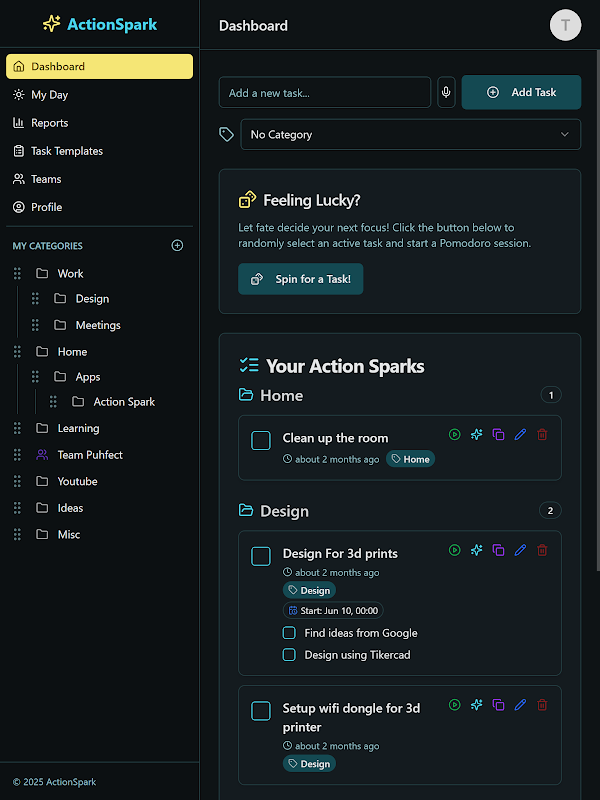
Task: Delete the Setup wifi dongle task
Action: pyautogui.click(x=542, y=705)
